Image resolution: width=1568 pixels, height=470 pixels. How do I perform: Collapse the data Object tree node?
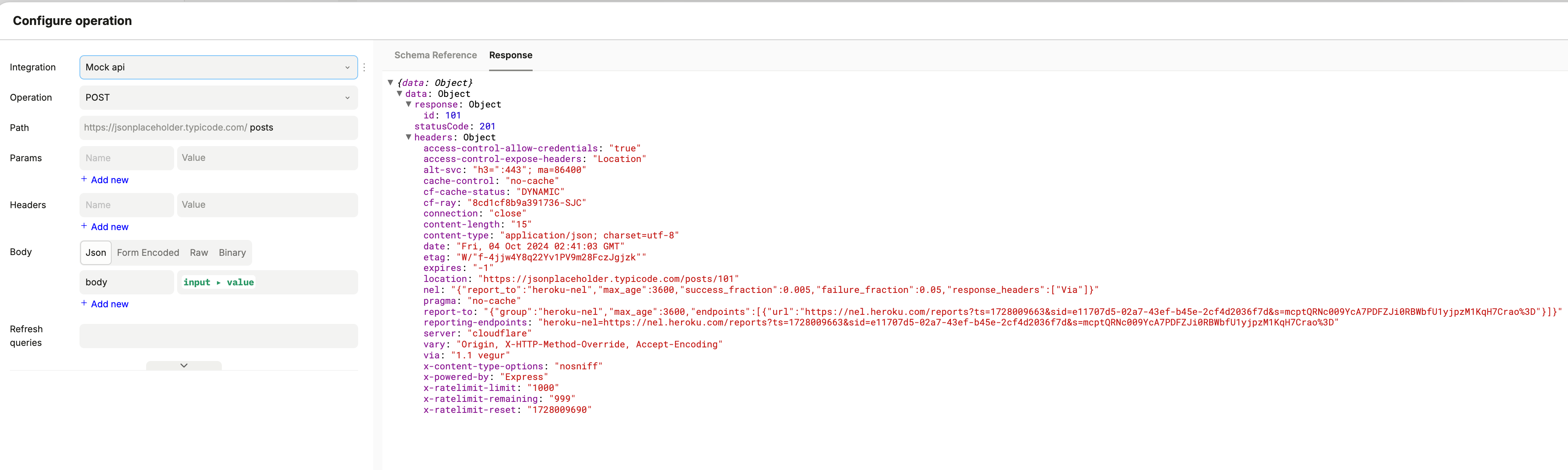pyautogui.click(x=400, y=94)
